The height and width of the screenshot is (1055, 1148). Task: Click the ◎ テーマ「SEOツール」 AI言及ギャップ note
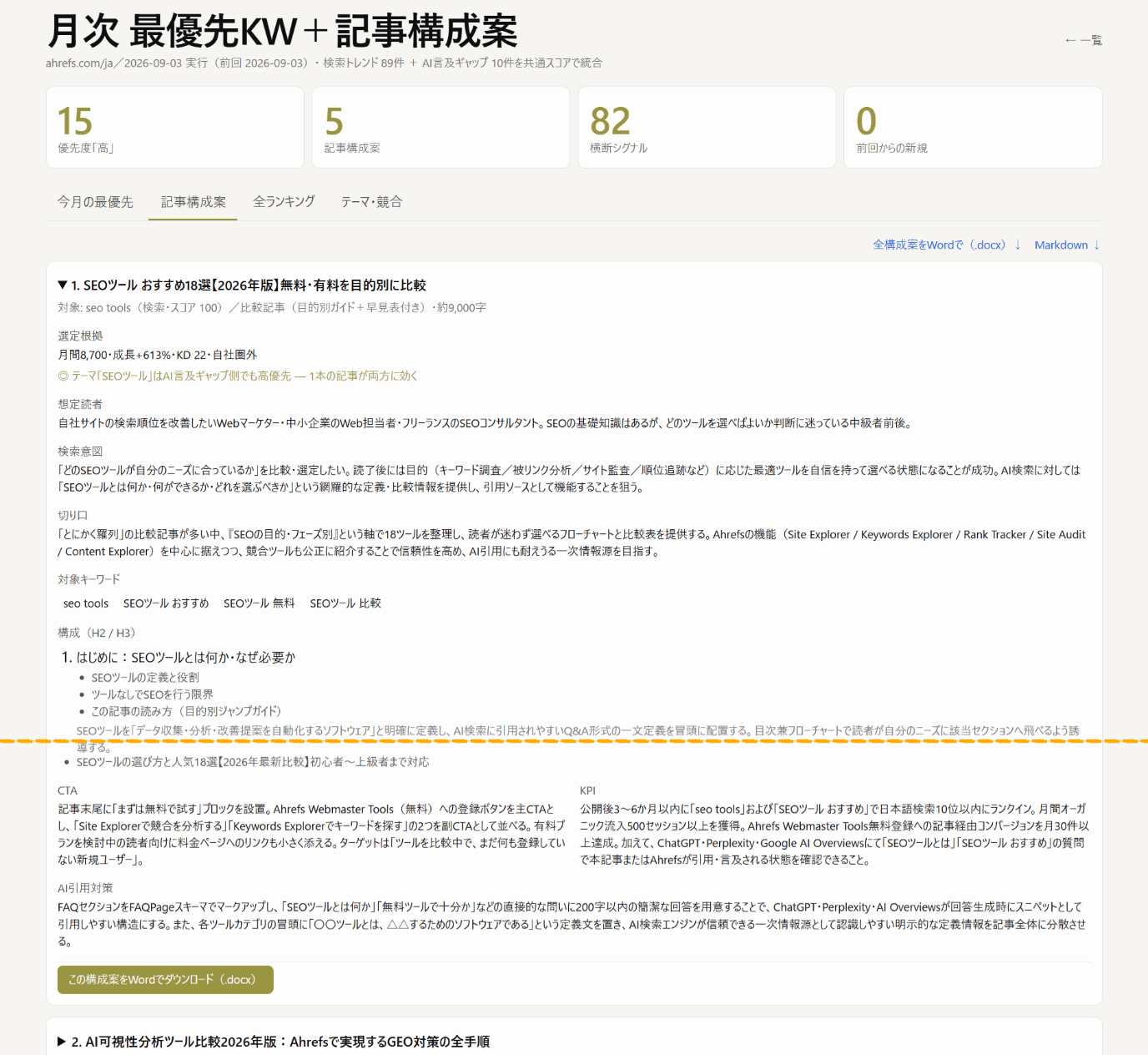pos(238,376)
